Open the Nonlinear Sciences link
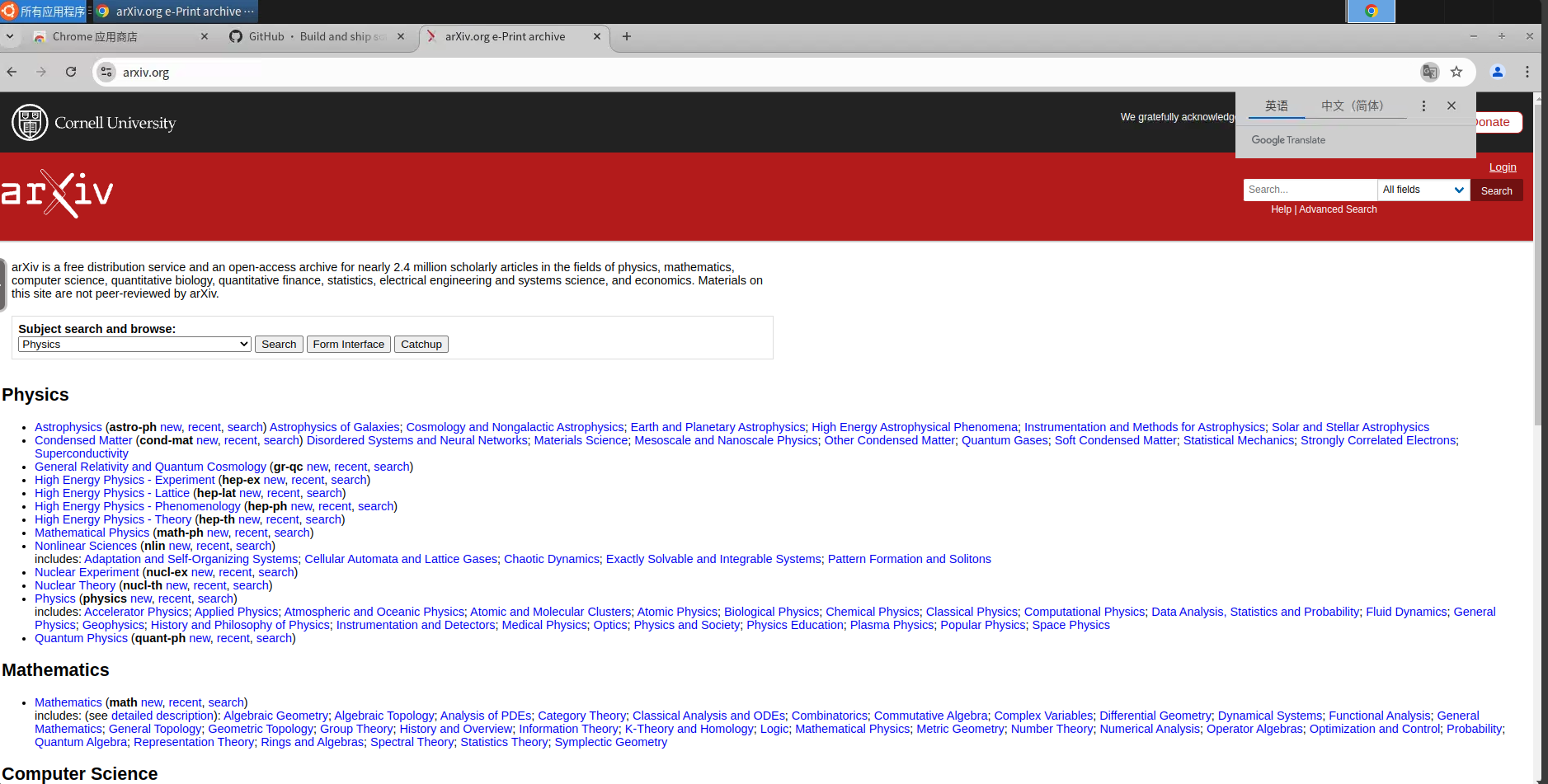Viewport: 1548px width, 784px height. (x=86, y=546)
